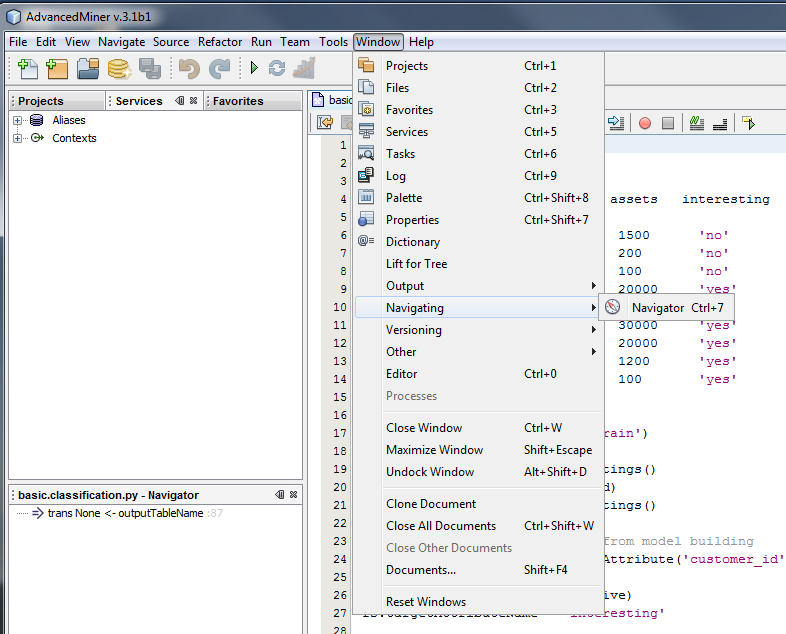Choose Log in the Window menu
Viewport: 786px width, 634px height.
pyautogui.click(x=479, y=176)
